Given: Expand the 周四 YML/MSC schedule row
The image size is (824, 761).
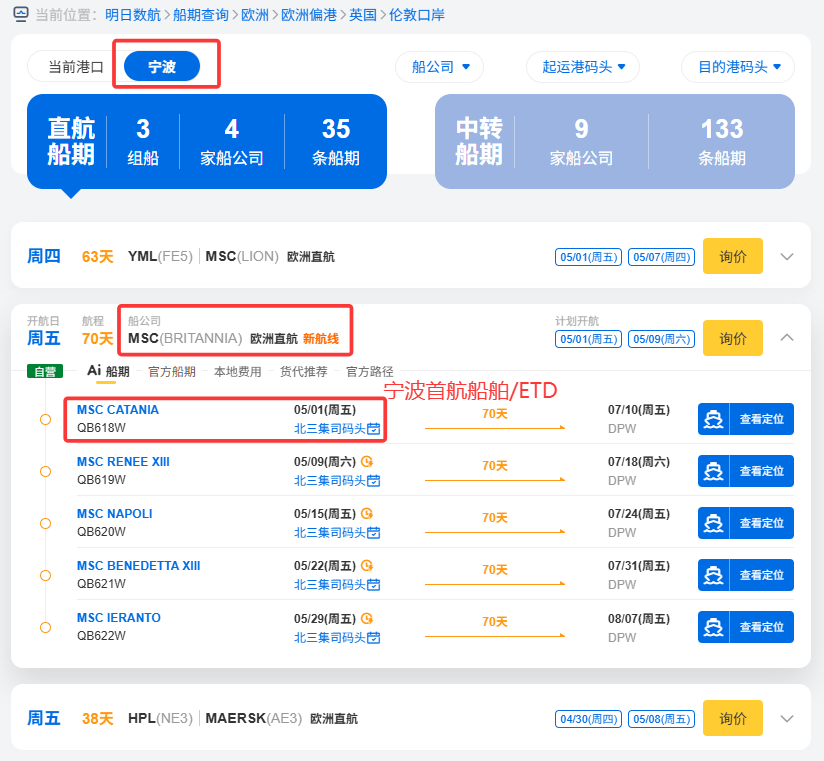Looking at the screenshot, I should click(787, 256).
